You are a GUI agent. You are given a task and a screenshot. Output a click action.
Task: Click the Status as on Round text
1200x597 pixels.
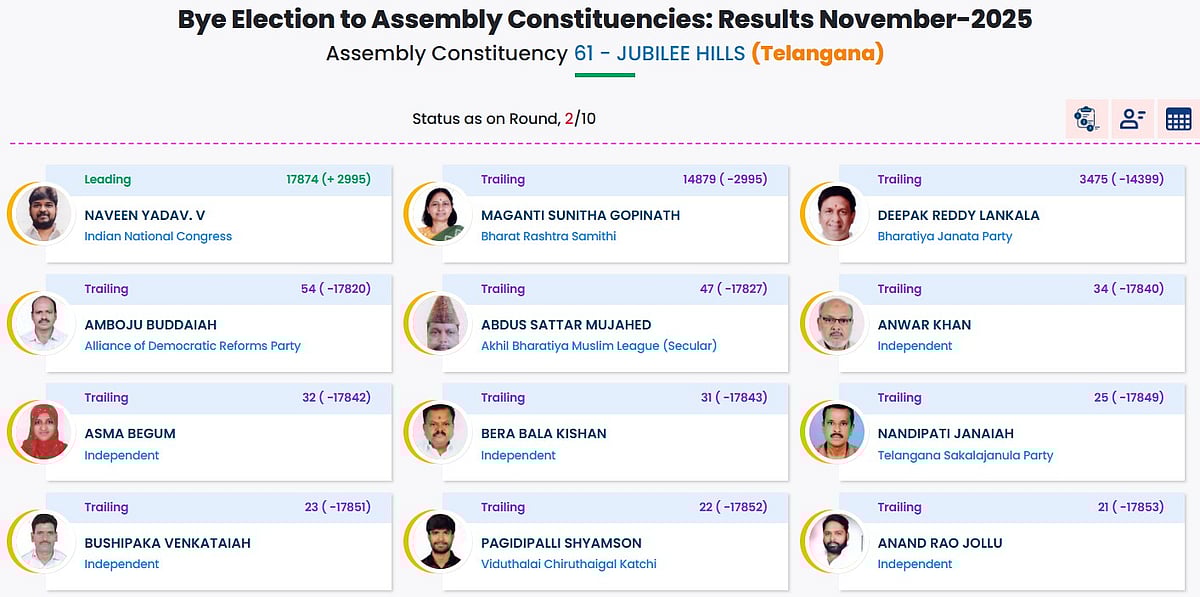pos(485,119)
